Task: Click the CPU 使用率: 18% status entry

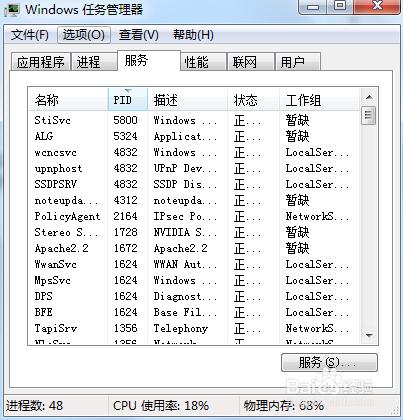Action: point(161,406)
